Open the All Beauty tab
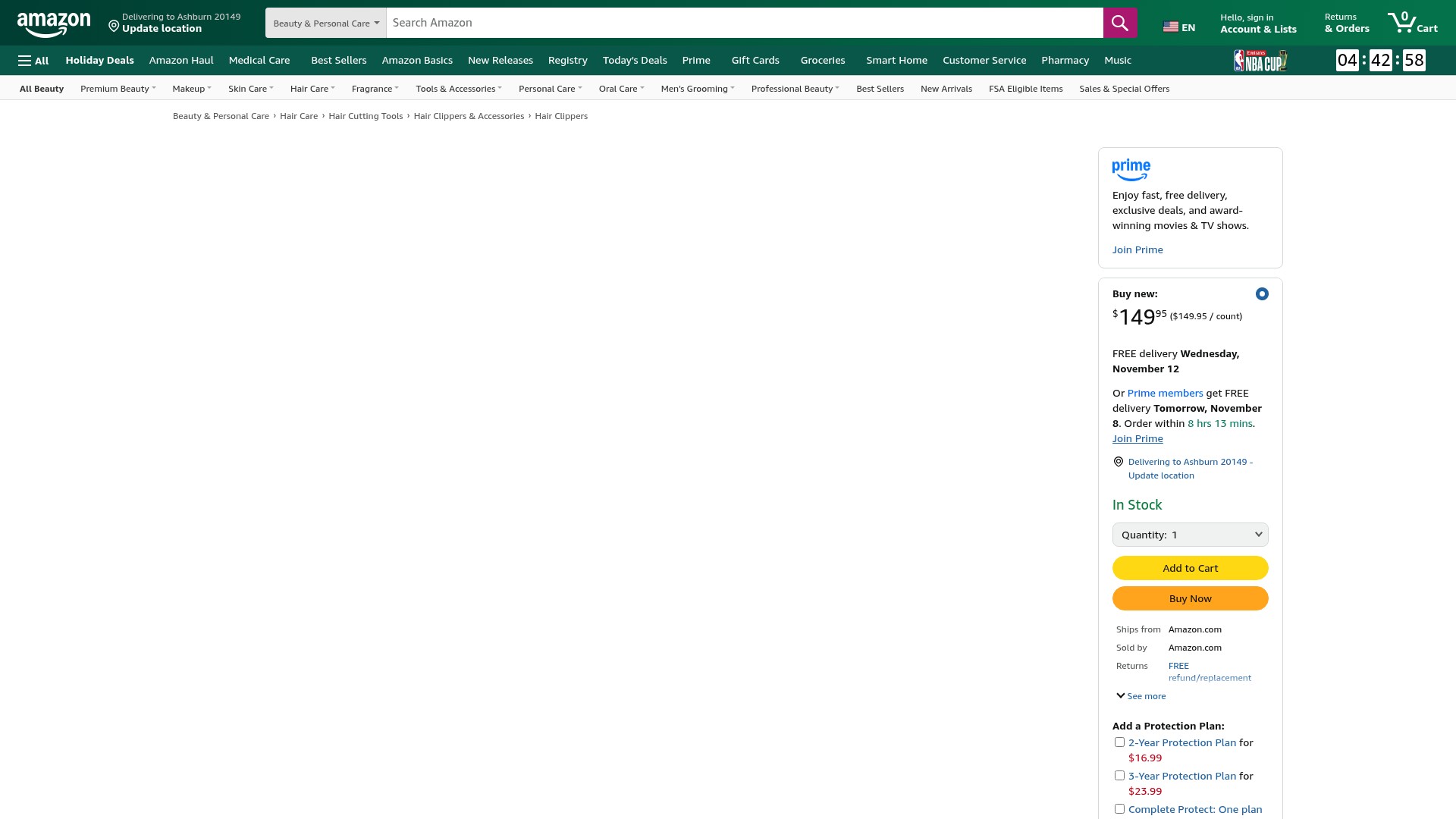 click(x=42, y=89)
